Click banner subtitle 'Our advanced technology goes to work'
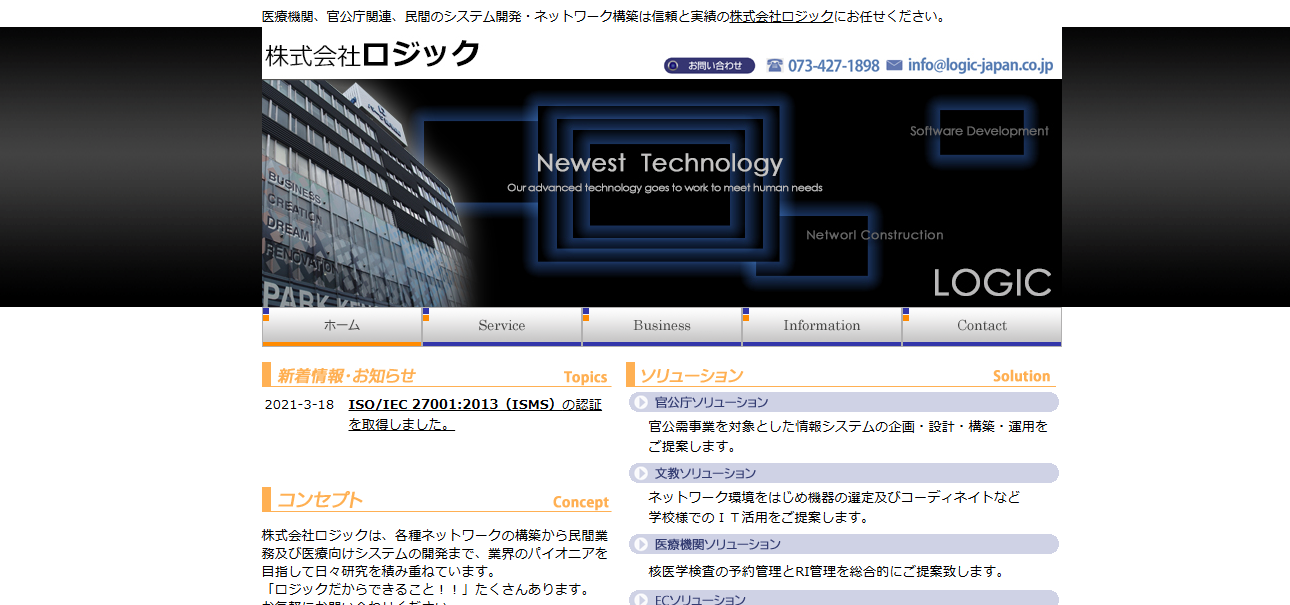1290x605 pixels. click(x=664, y=188)
